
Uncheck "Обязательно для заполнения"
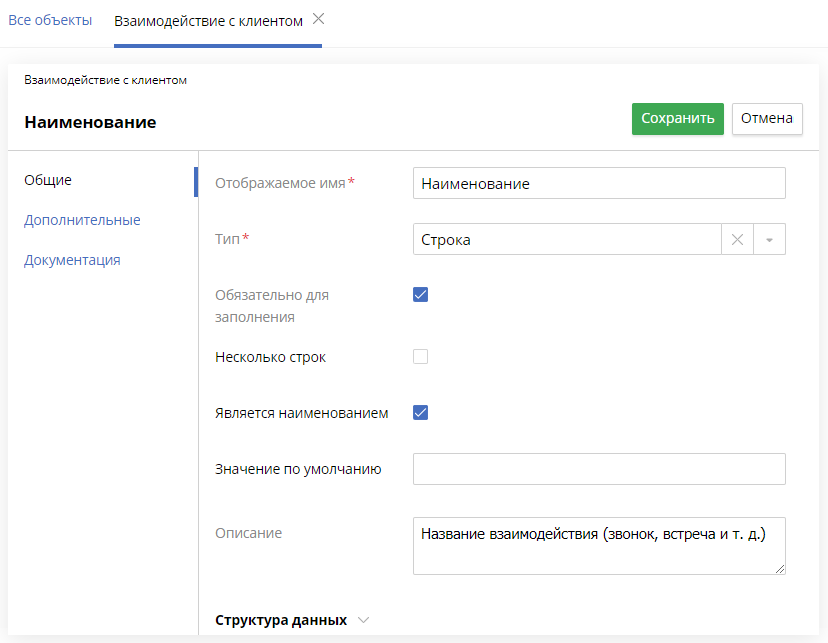click(420, 294)
